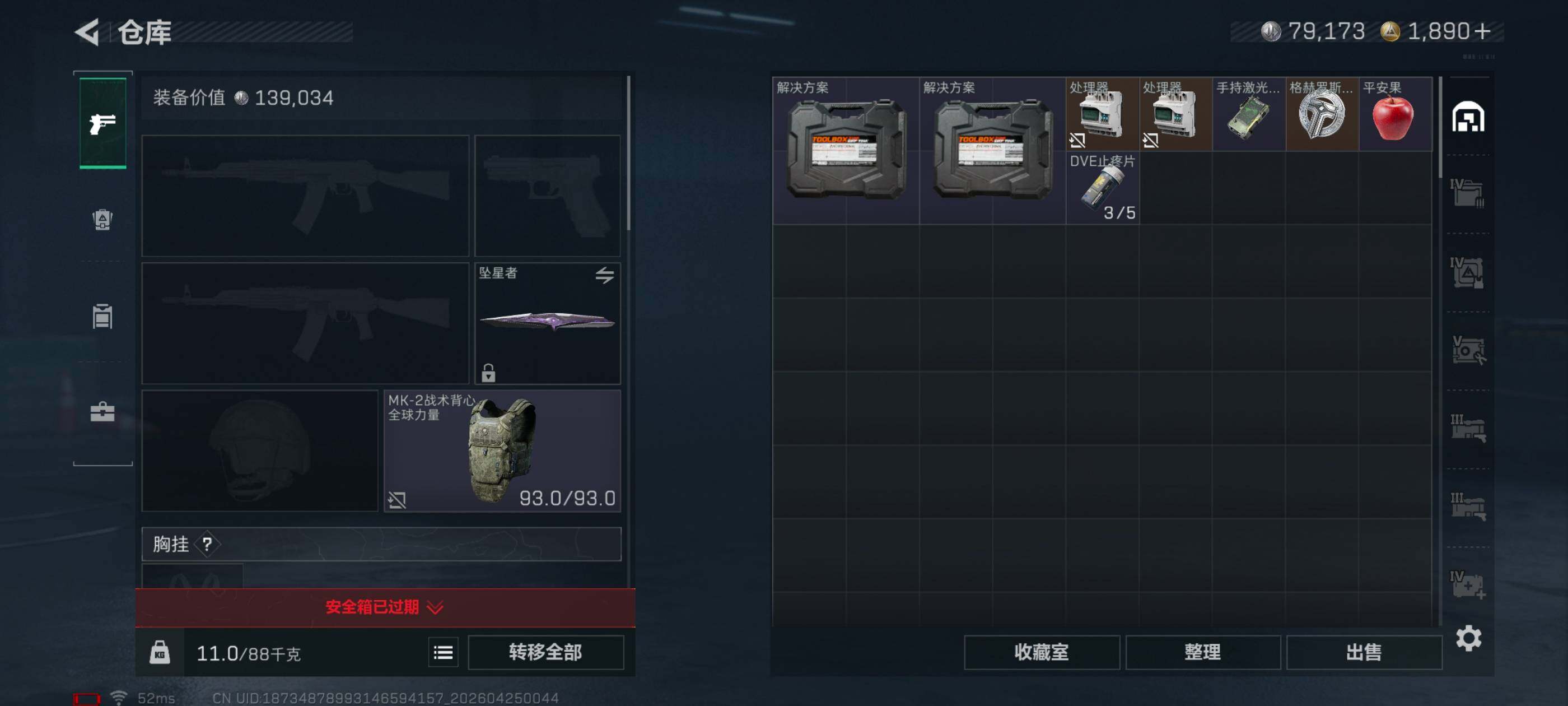This screenshot has height=706, width=1568.
Task: Click the 整理 sort button
Action: (1203, 652)
